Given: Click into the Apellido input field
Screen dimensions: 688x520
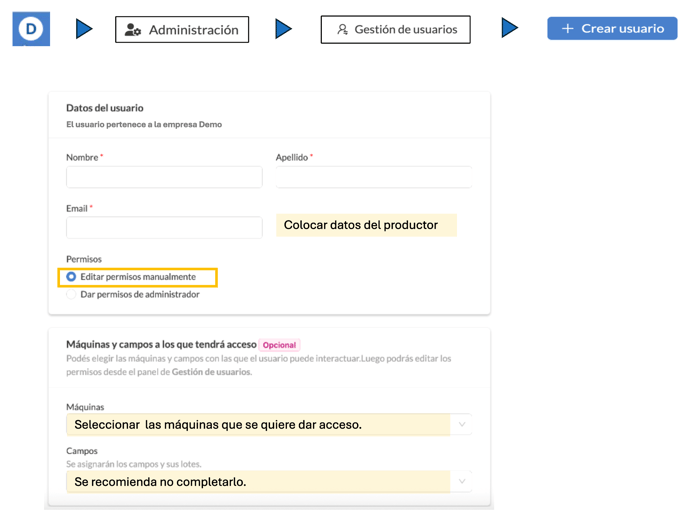Looking at the screenshot, I should (373, 176).
